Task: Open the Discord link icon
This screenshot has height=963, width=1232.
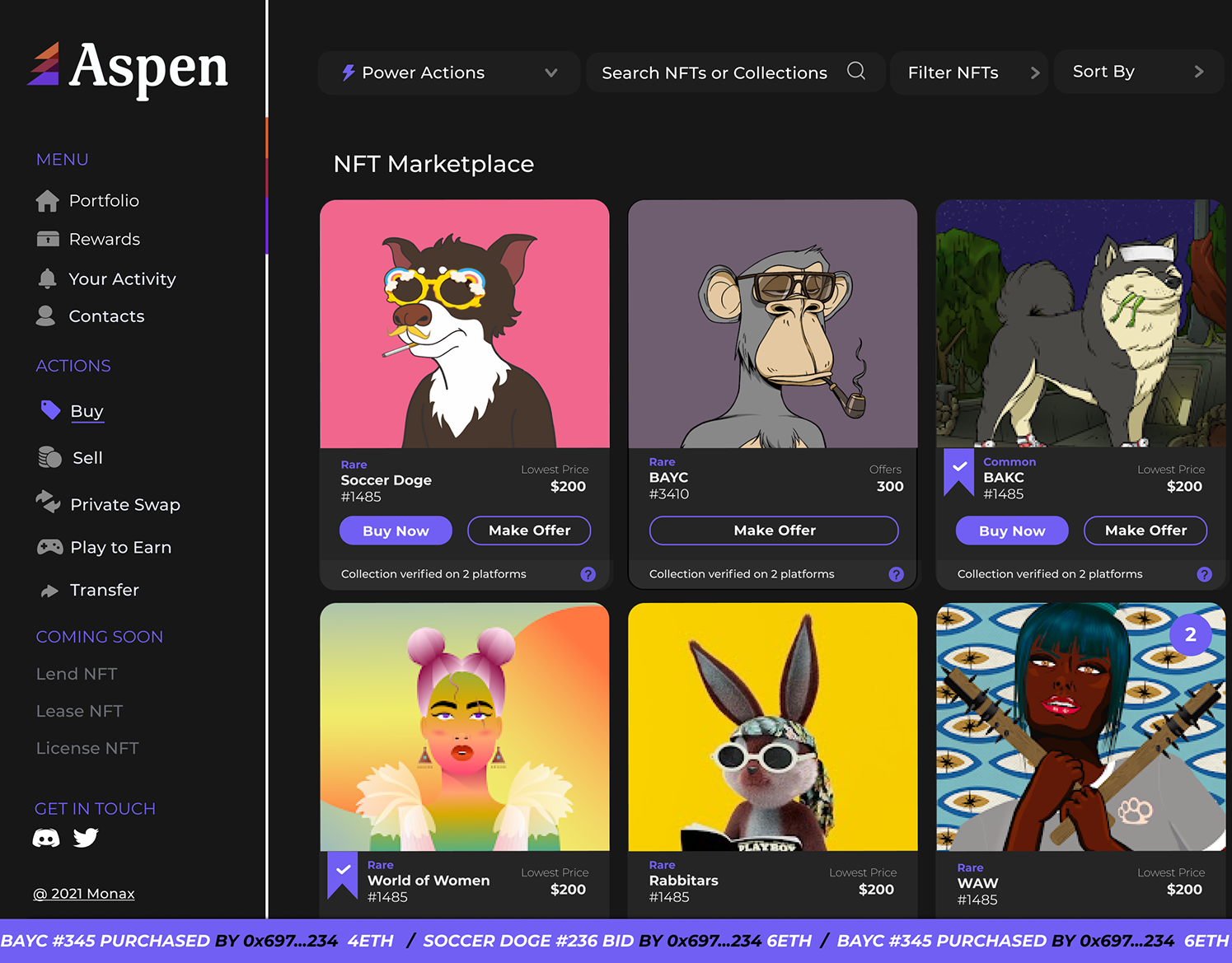Action: (46, 839)
